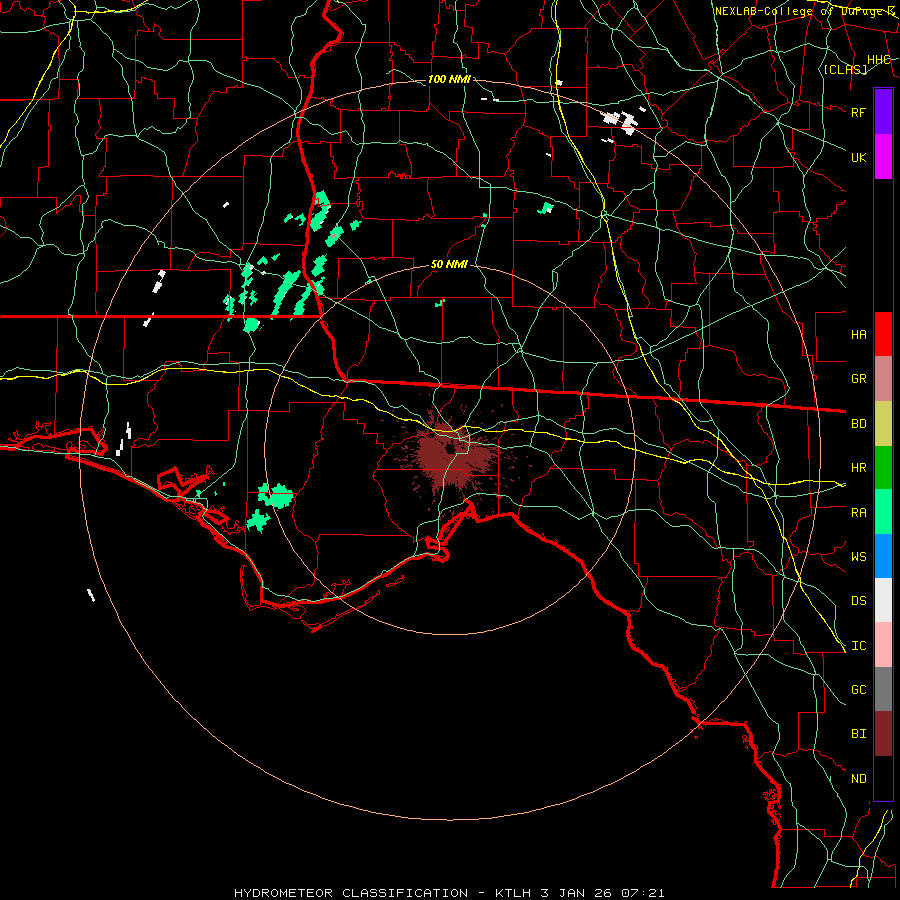The height and width of the screenshot is (900, 900).
Task: Click the ND black legend swatch
Action: point(883,778)
